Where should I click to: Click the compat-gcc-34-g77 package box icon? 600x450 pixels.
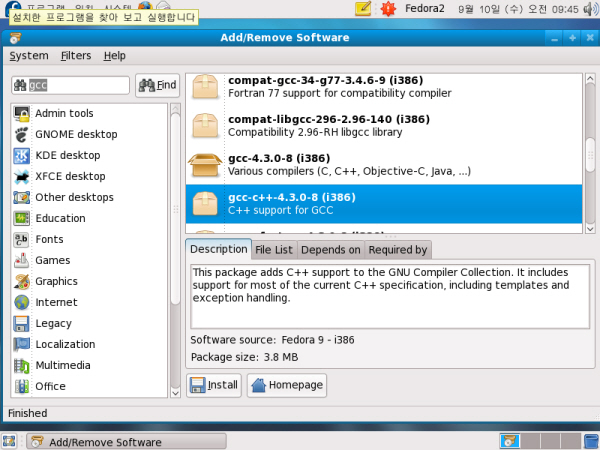[x=205, y=87]
